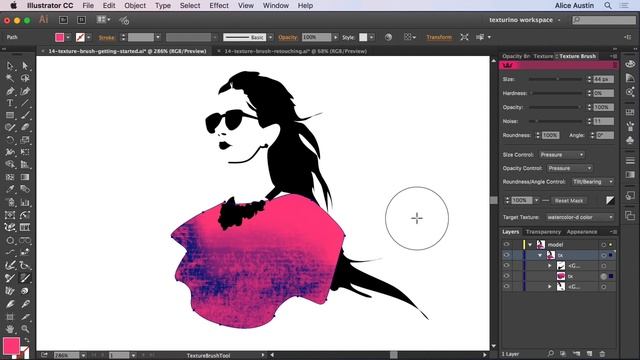
Task: Open Spotlight search in menu bar
Action: pos(608,6)
